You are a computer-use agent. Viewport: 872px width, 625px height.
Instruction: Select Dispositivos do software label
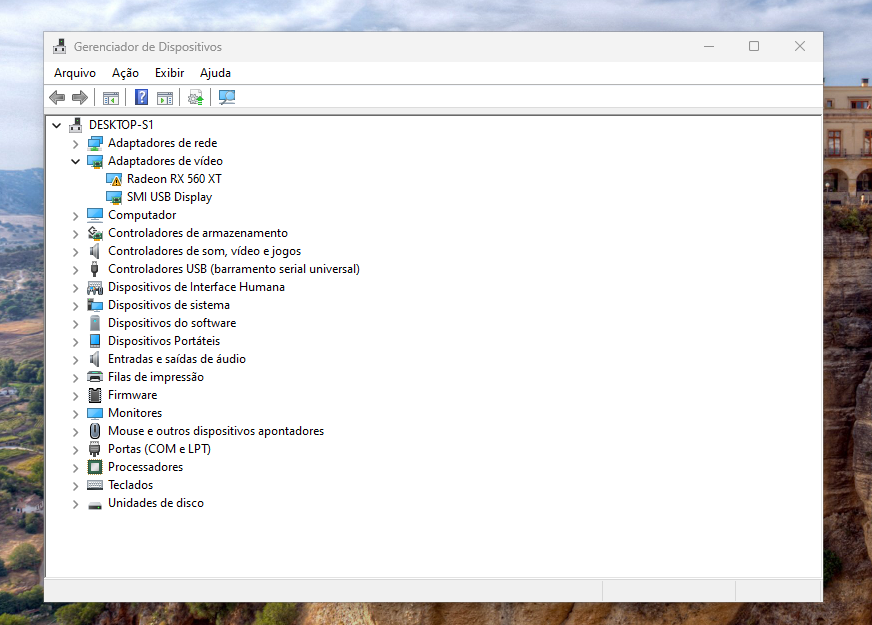172,323
